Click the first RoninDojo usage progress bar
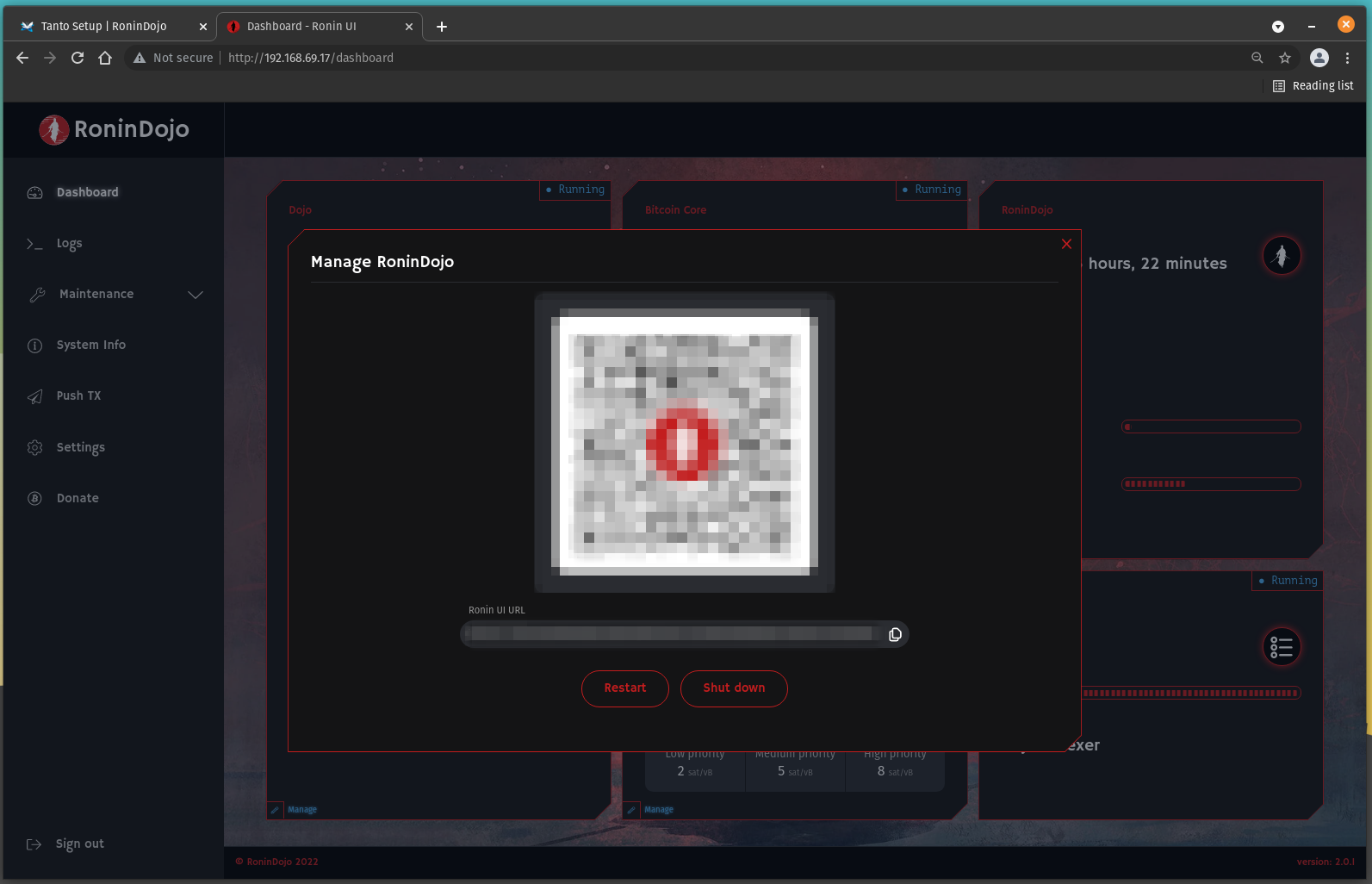This screenshot has height=884, width=1372. coord(1211,426)
